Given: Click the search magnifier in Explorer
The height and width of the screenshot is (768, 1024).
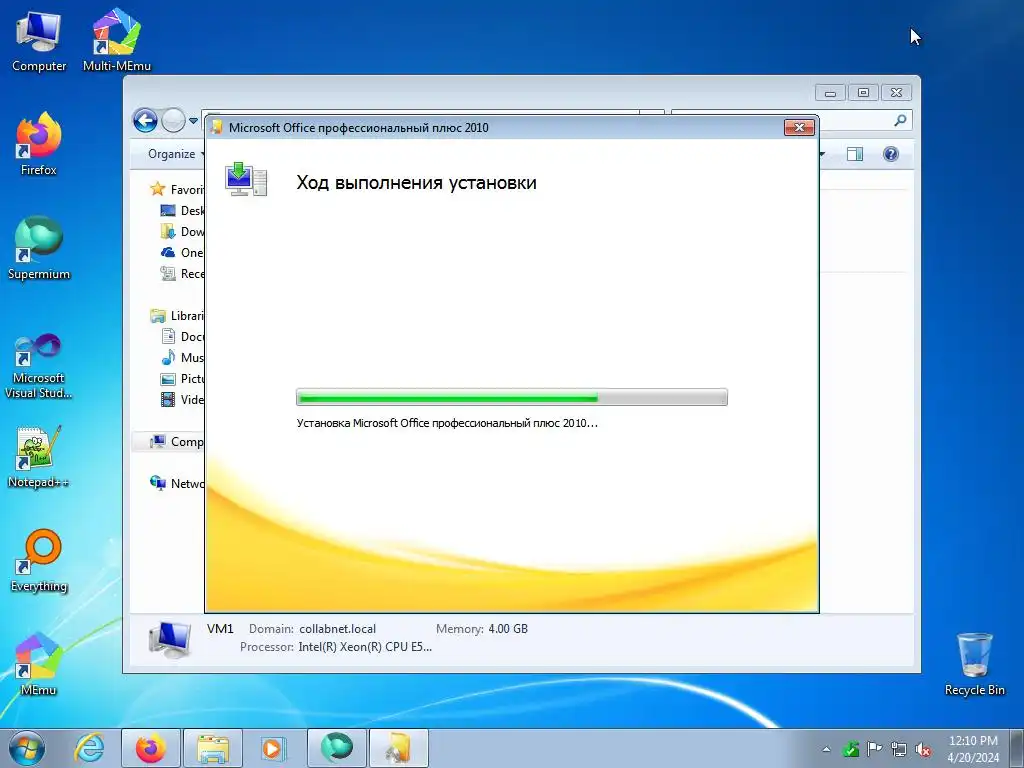Looking at the screenshot, I should click(x=901, y=120).
